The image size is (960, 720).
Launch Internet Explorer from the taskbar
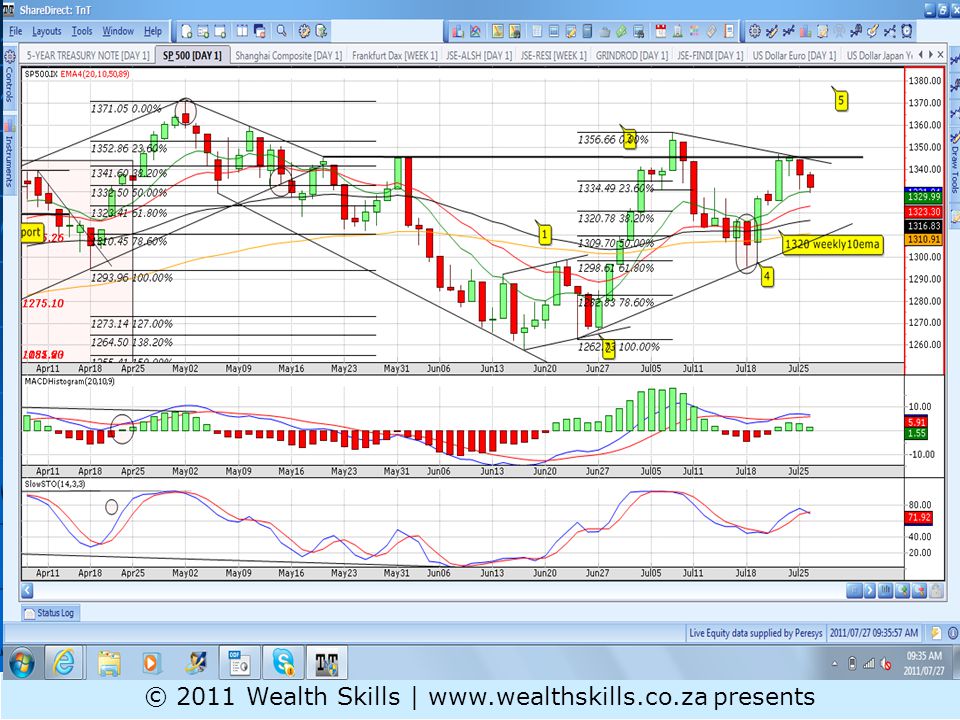point(64,663)
